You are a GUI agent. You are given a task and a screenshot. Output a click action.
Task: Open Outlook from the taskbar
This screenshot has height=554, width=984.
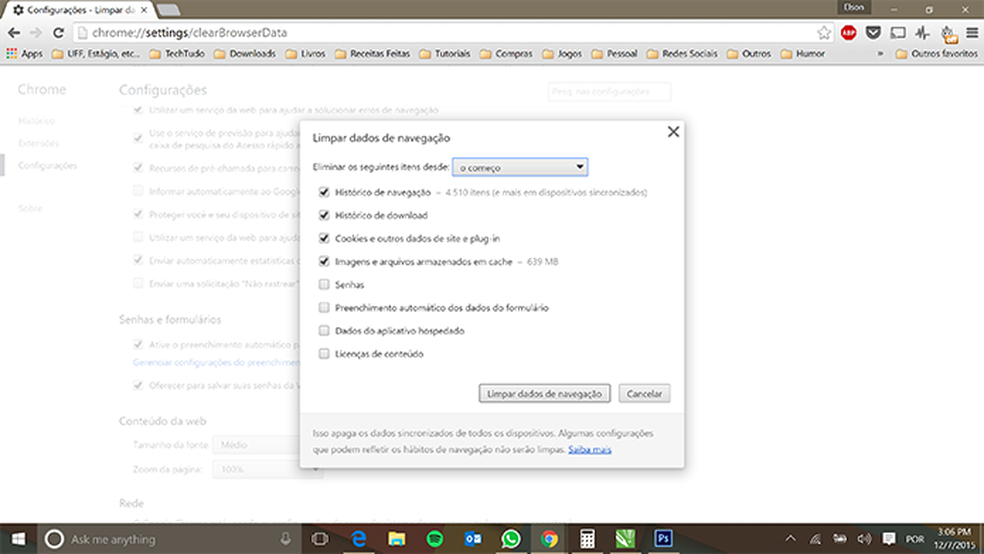click(x=473, y=539)
